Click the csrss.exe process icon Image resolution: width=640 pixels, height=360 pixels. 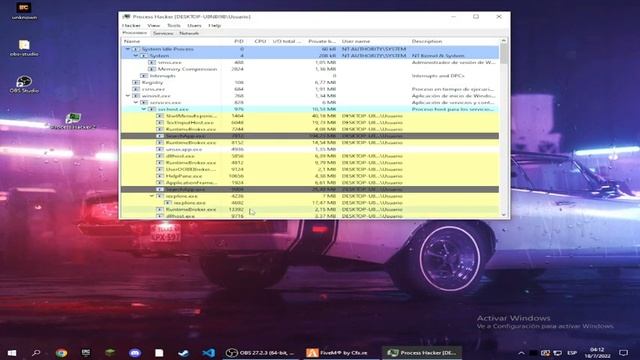(136, 89)
